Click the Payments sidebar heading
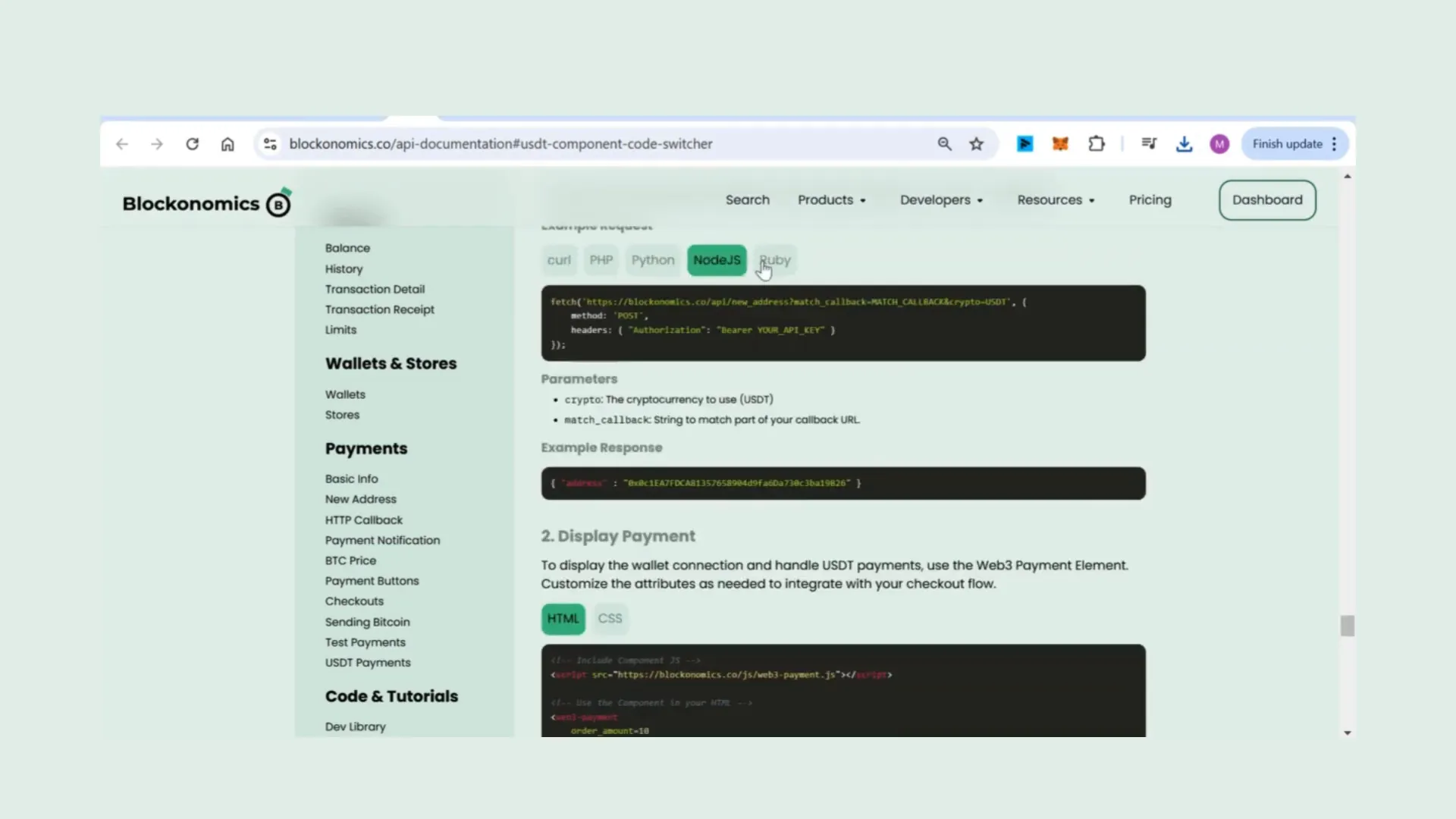1456x819 pixels. [366, 448]
